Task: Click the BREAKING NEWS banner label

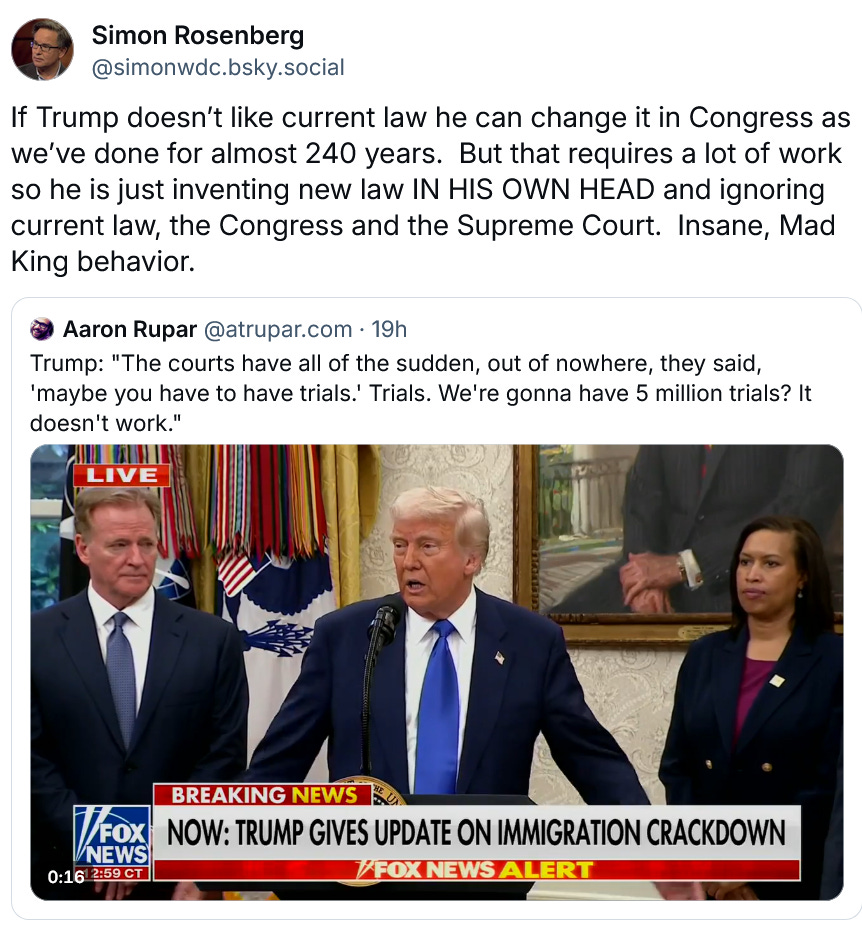Action: click(263, 795)
